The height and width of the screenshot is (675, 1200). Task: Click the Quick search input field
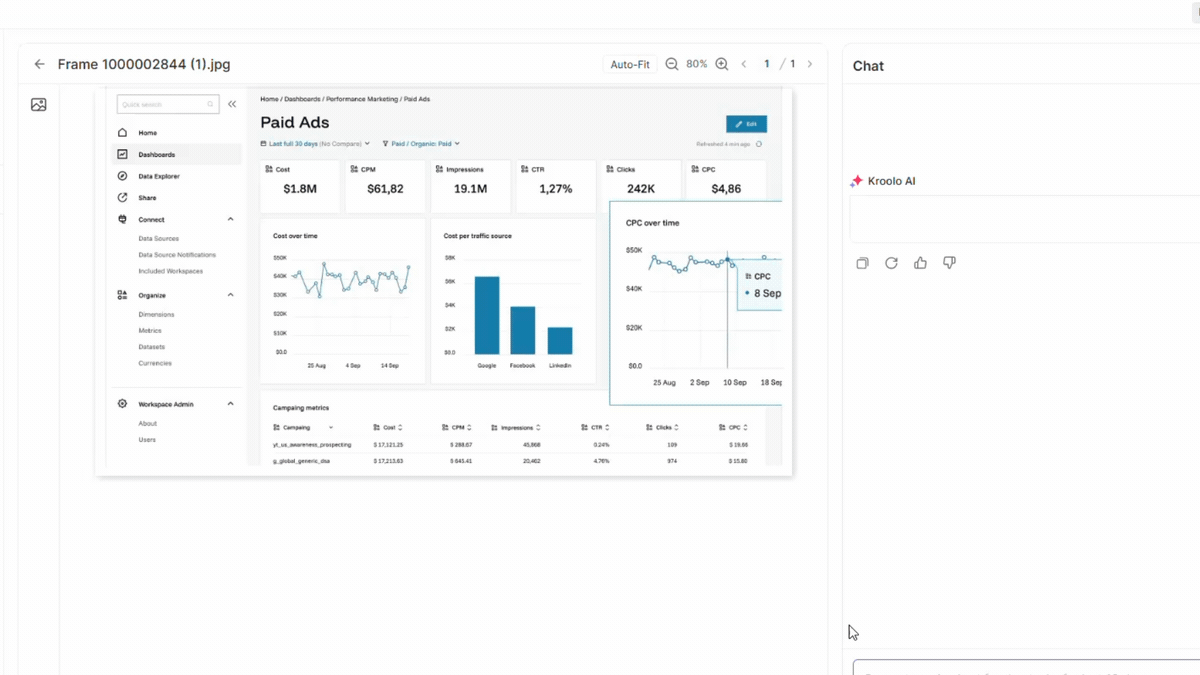click(x=162, y=104)
